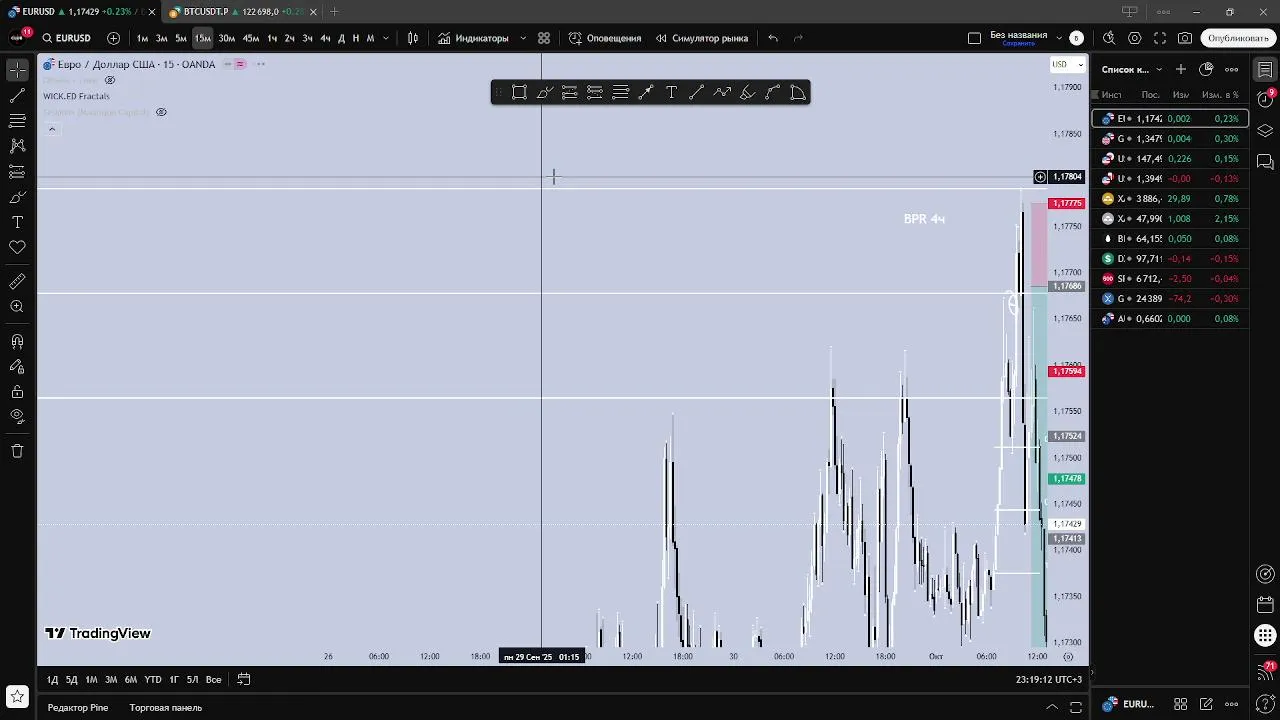The width and height of the screenshot is (1280, 720).
Task: Collapse the indicator legend chevron
Action: 52,129
